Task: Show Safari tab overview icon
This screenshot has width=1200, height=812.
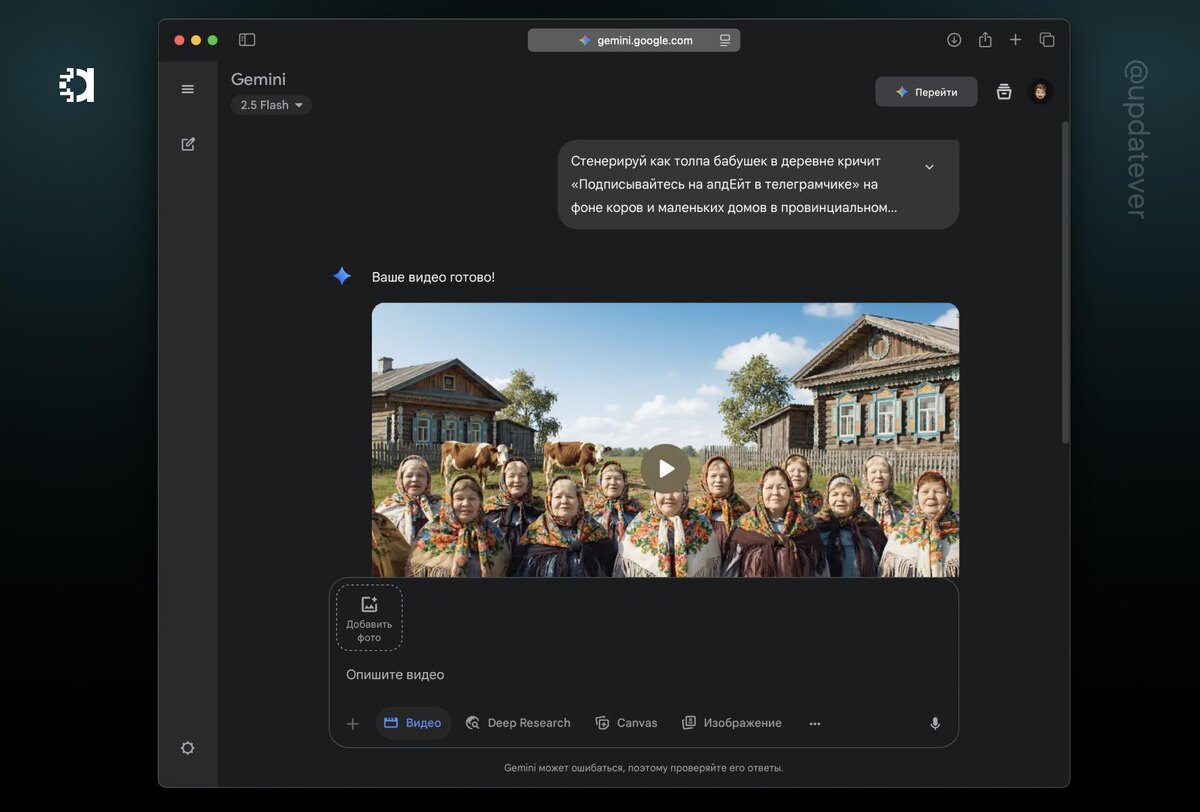Action: (x=1047, y=40)
